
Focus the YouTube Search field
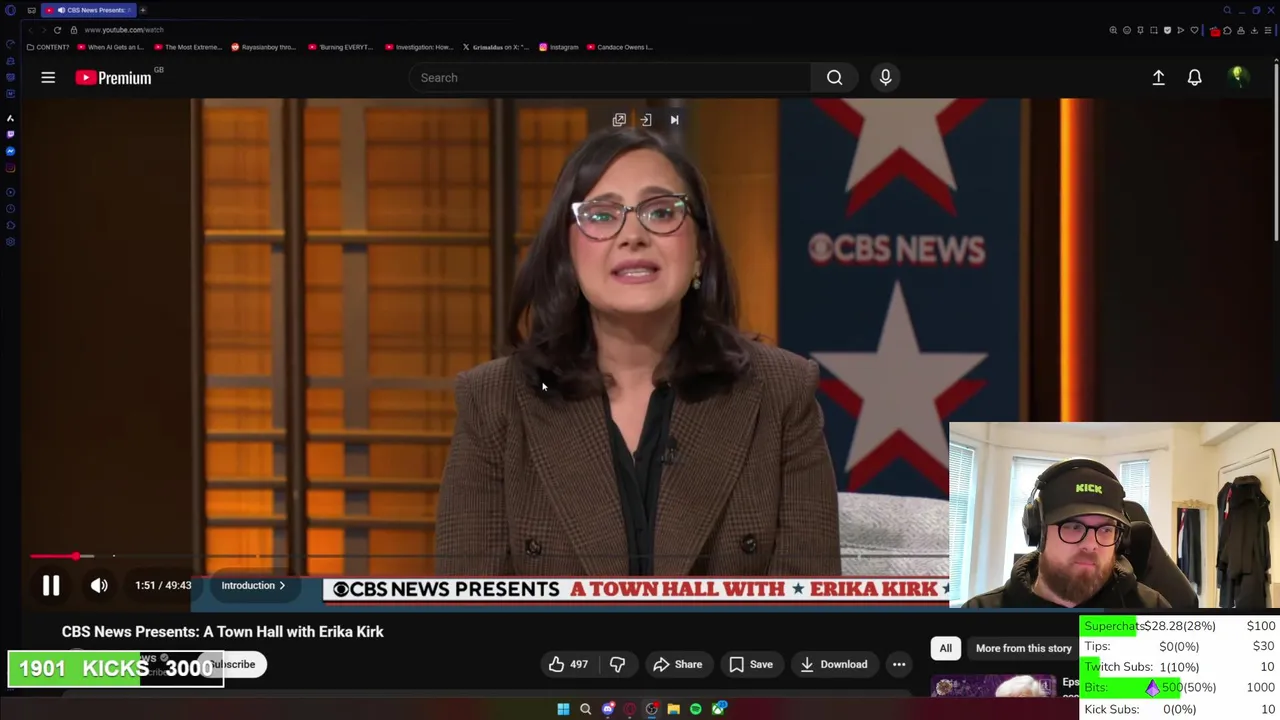609,77
